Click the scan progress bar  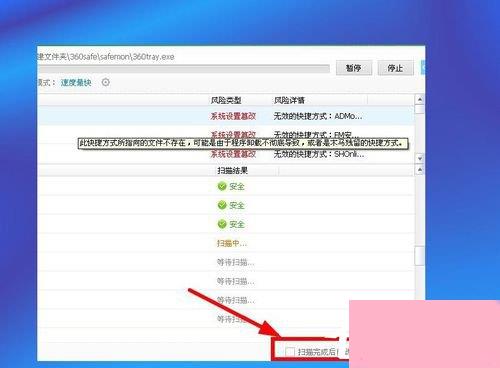click(184, 69)
